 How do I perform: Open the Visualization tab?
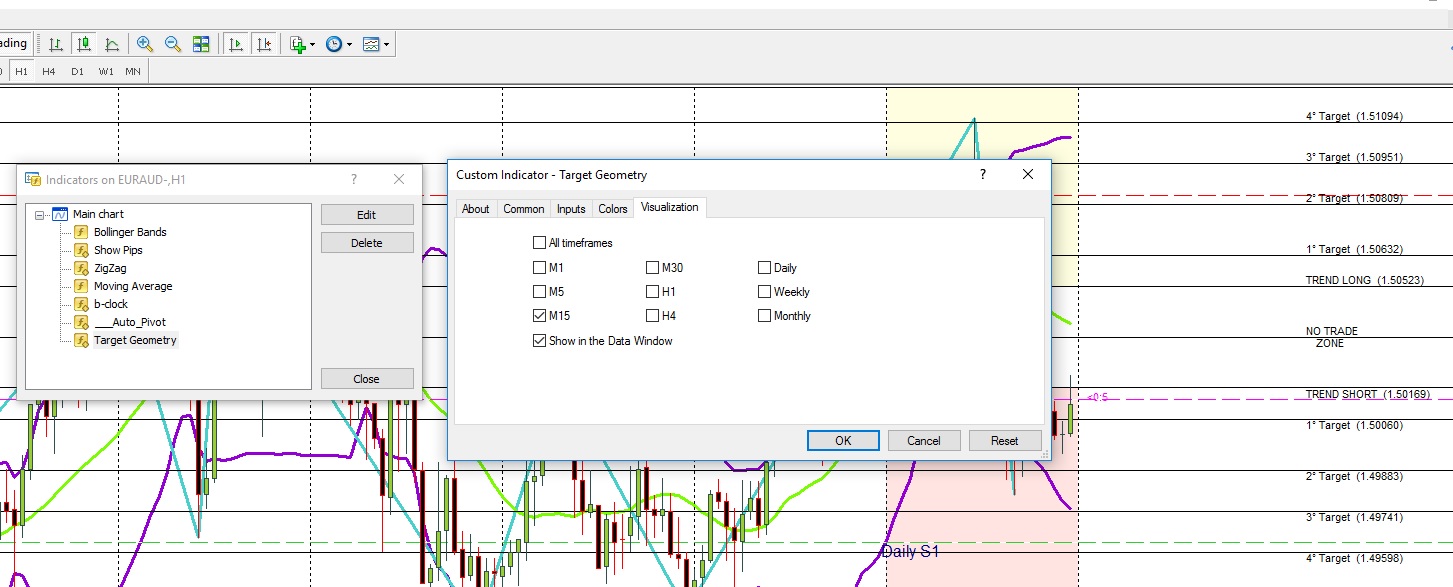tap(670, 207)
